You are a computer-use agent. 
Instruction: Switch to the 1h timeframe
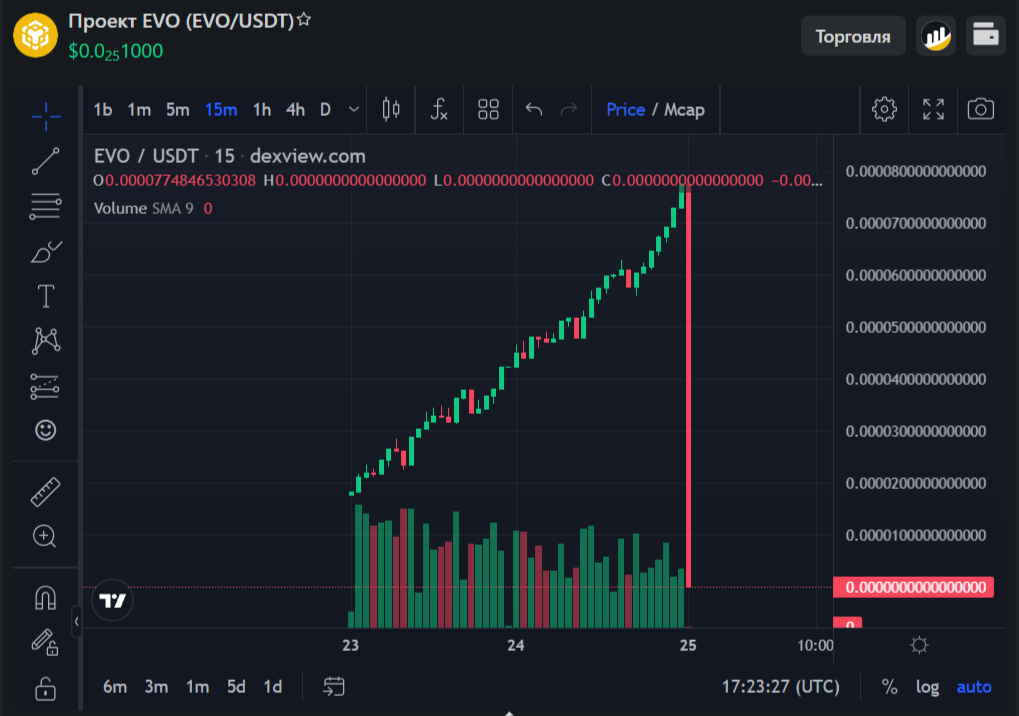pos(262,110)
